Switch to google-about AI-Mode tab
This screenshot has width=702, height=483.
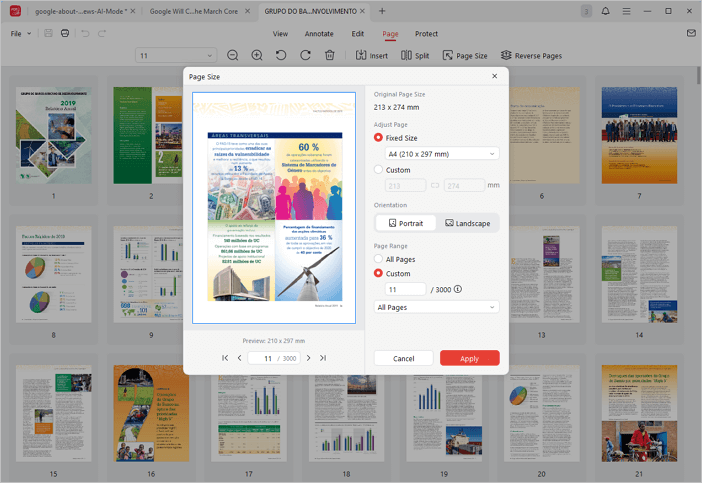81,11
